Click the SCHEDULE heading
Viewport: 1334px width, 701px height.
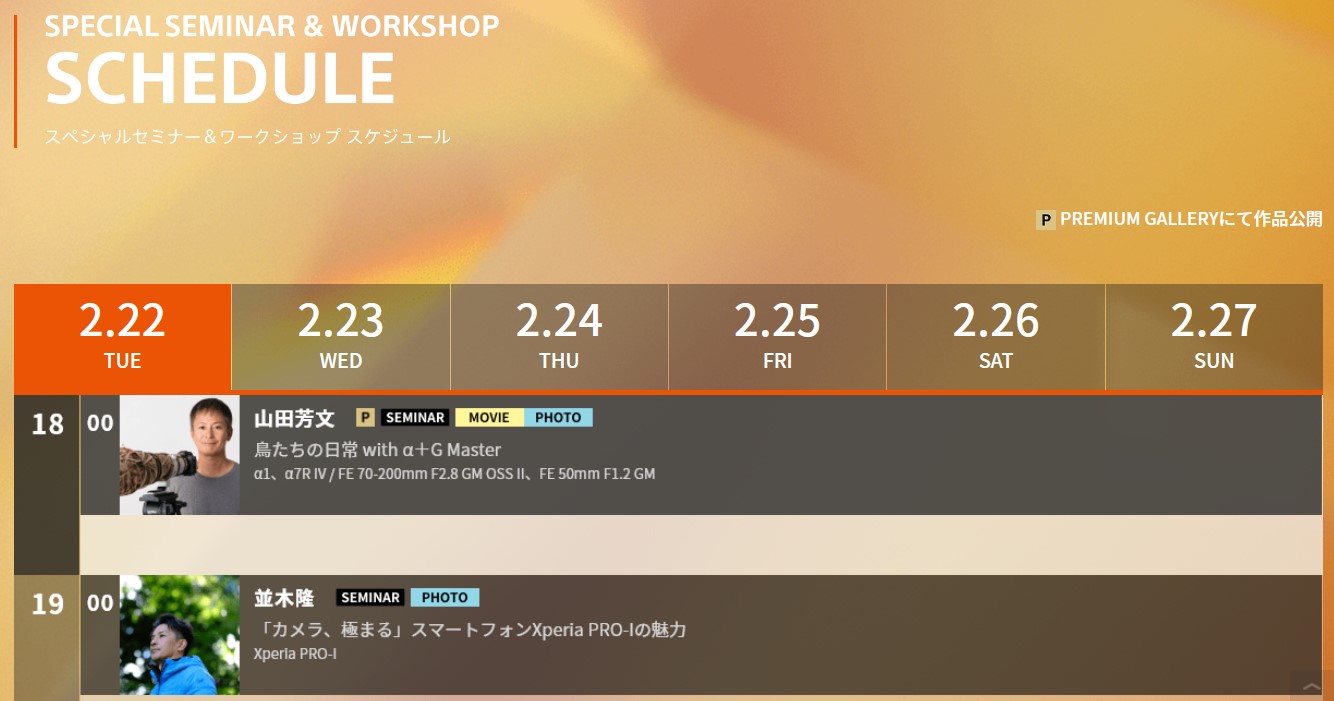click(220, 77)
